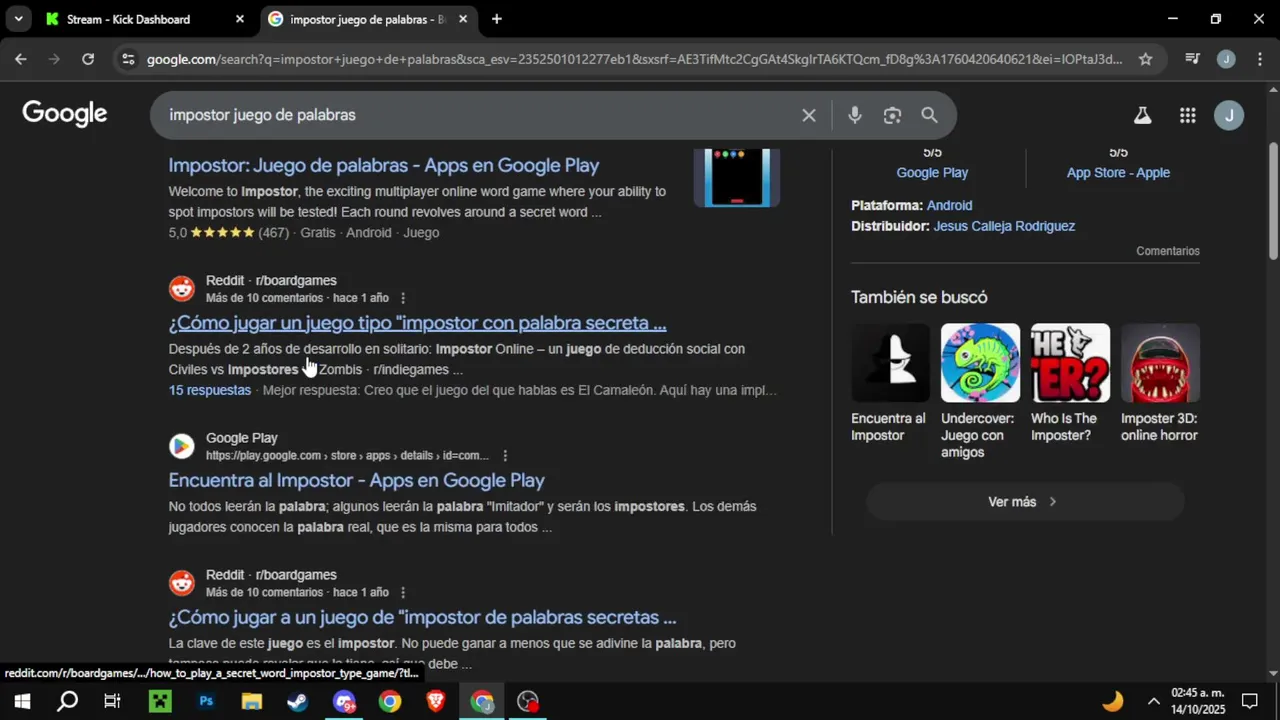This screenshot has height=720, width=1280.
Task: Open App Store - Apple rating link
Action: pyautogui.click(x=1118, y=172)
